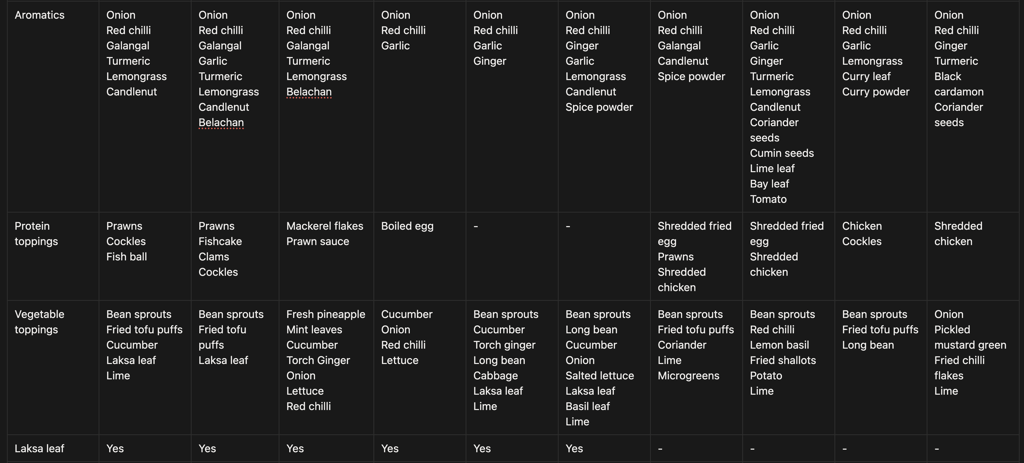This screenshot has width=1024, height=463.
Task: Select the Curry powder text
Action: 875,92
